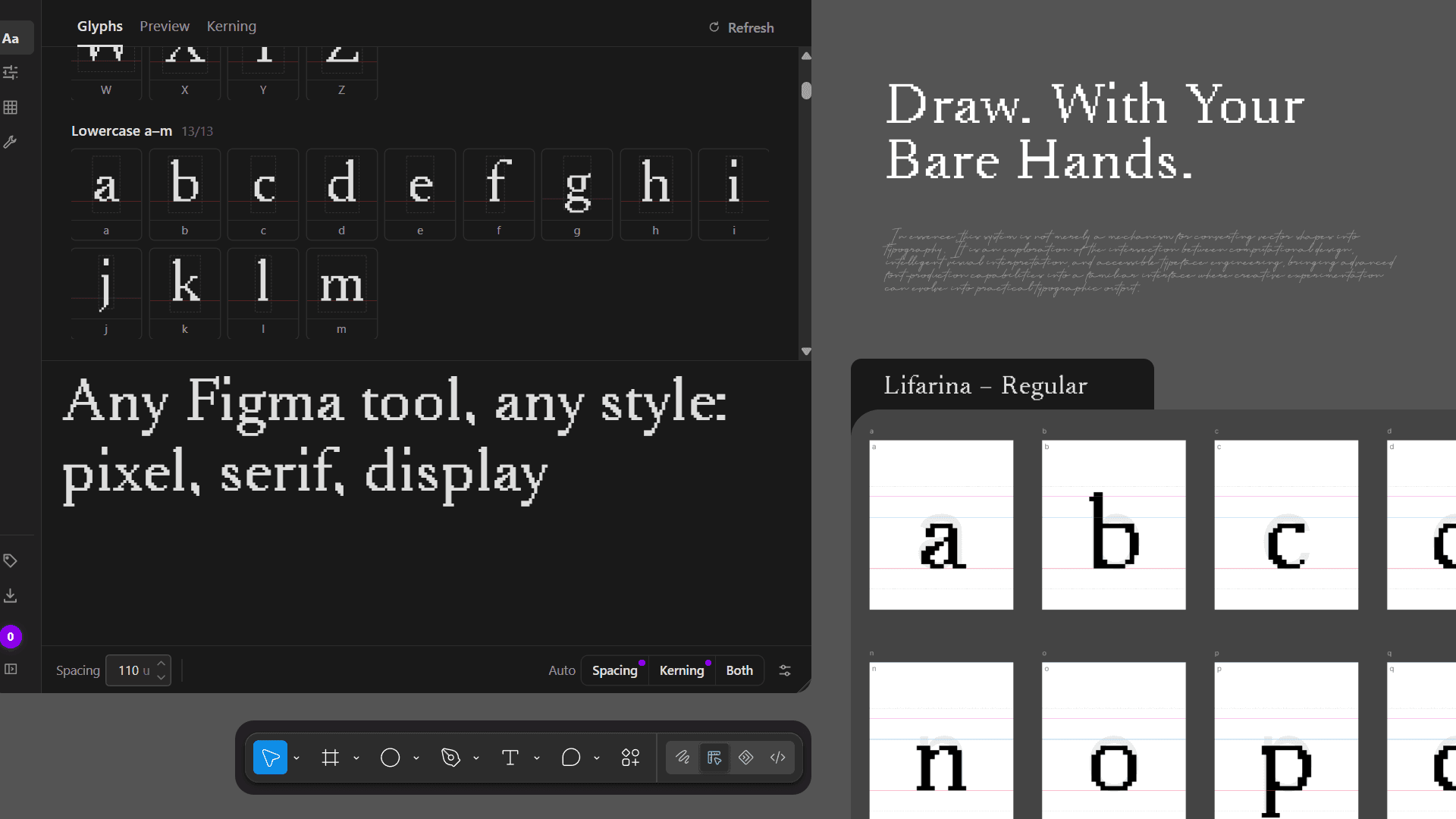Switch to the Preview tab
This screenshot has height=819, width=1456.
point(165,27)
